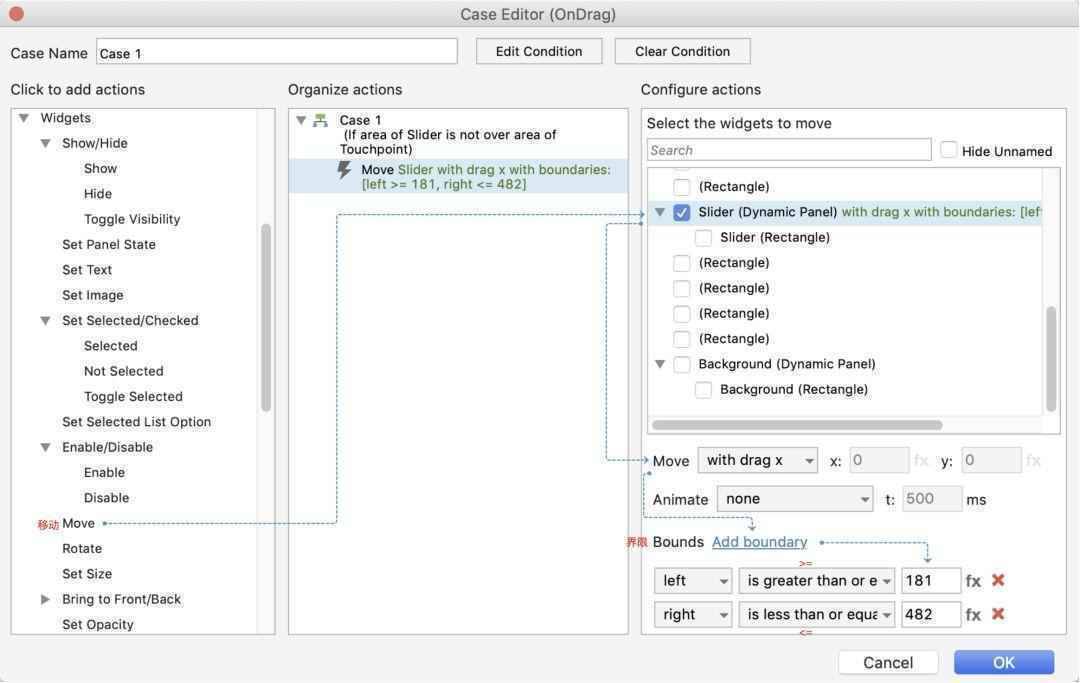Viewport: 1080px width, 683px height.
Task: Add the Toggle Visibility action
Action: pyautogui.click(x=132, y=220)
